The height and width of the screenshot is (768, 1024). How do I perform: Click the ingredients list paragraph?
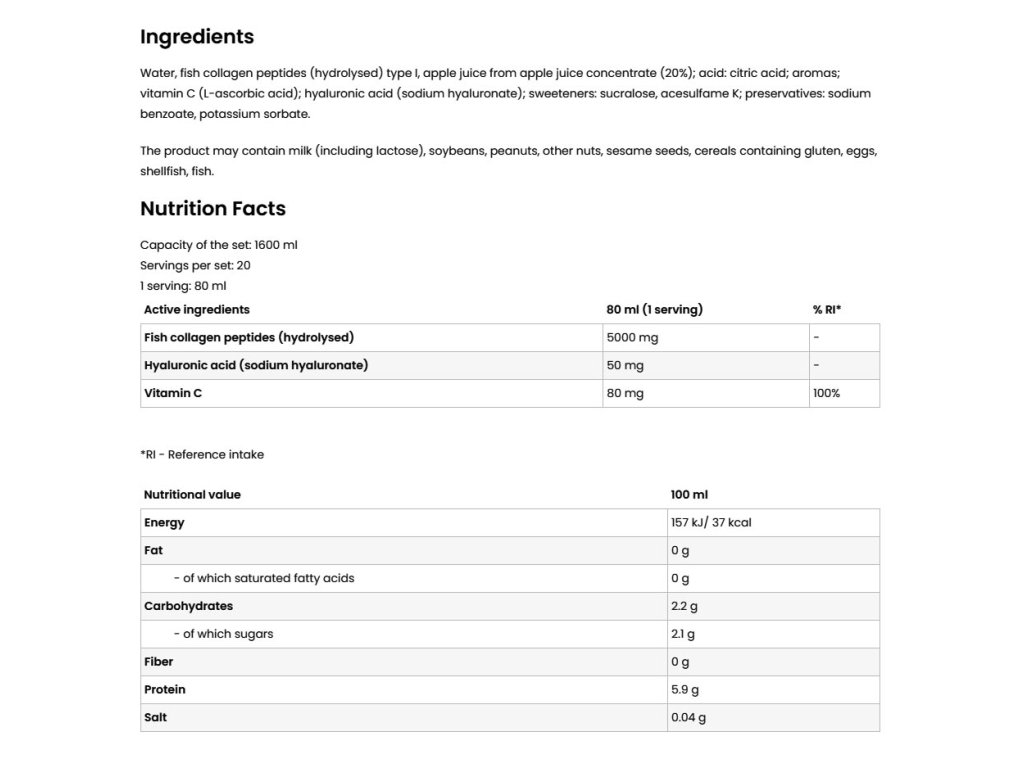pos(505,94)
